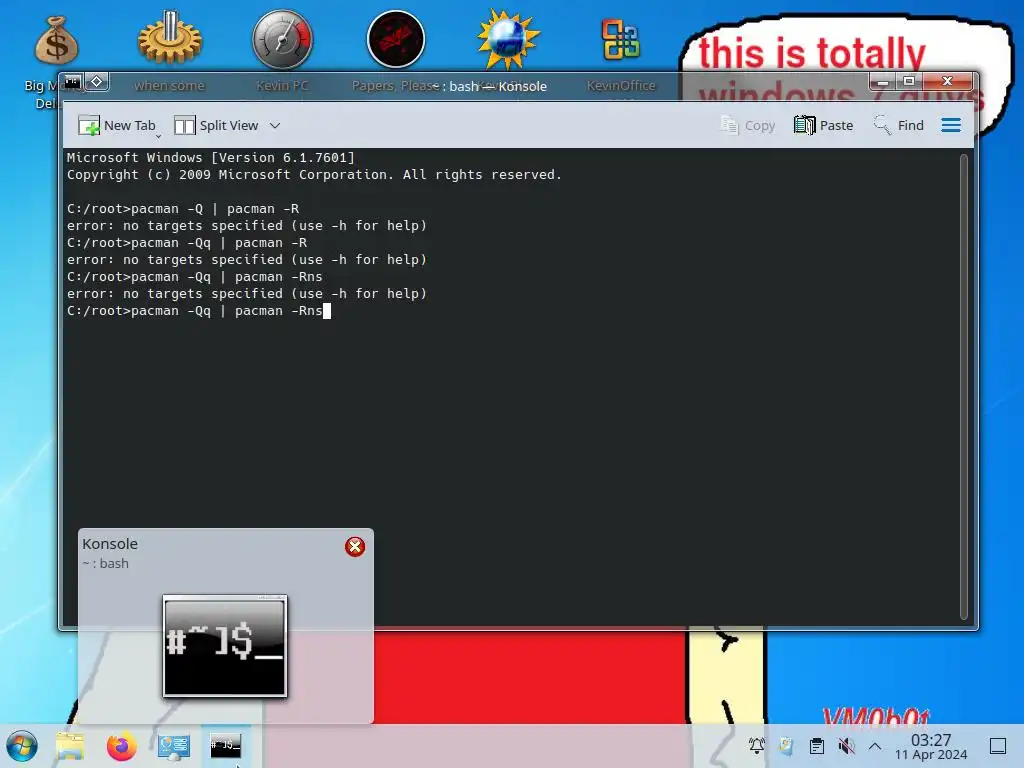1024x768 pixels.
Task: Click the 'pacman -Q | pacman -R' command line
Action: [x=183, y=208]
